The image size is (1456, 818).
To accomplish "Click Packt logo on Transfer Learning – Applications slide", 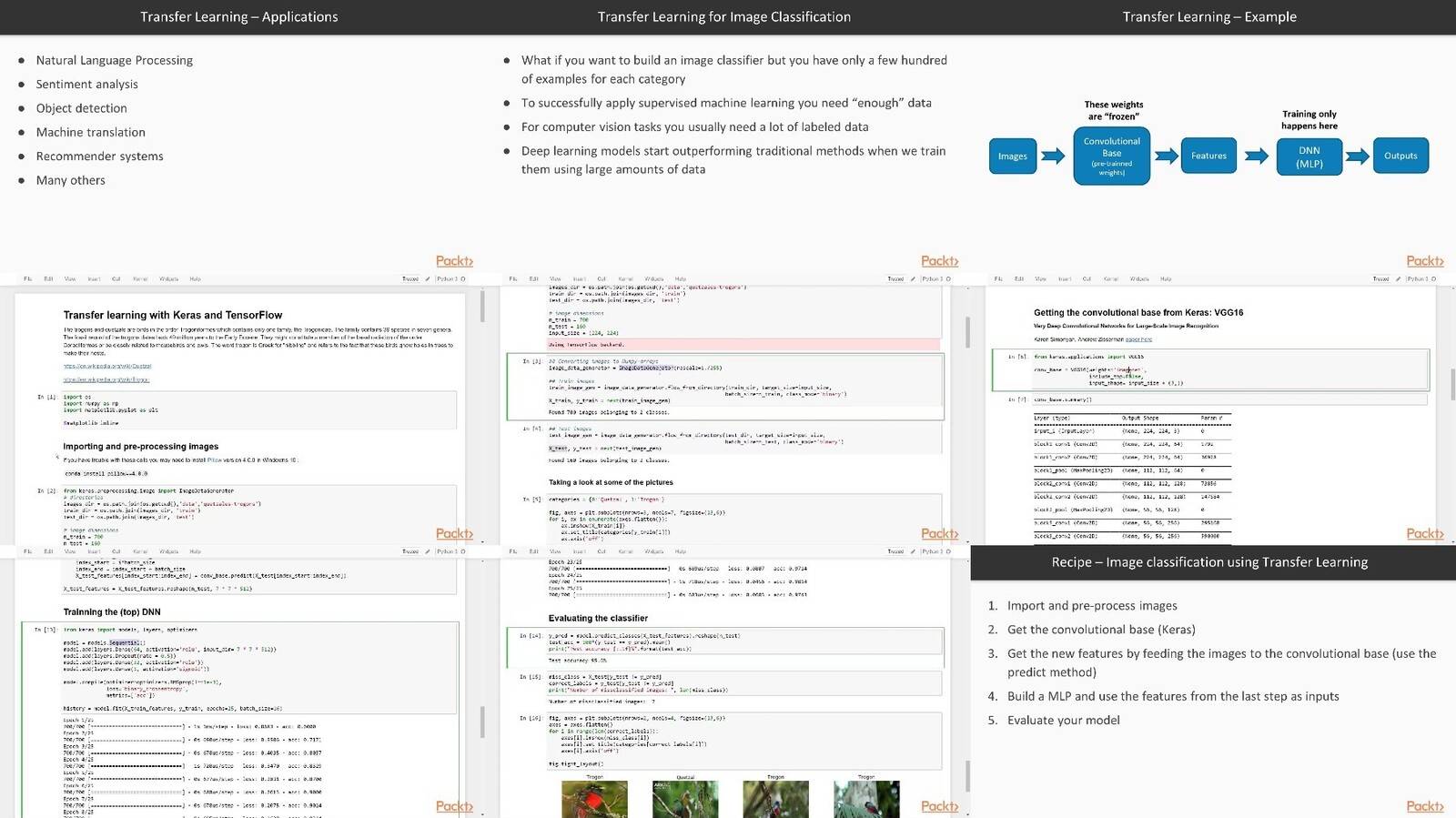I will point(454,261).
